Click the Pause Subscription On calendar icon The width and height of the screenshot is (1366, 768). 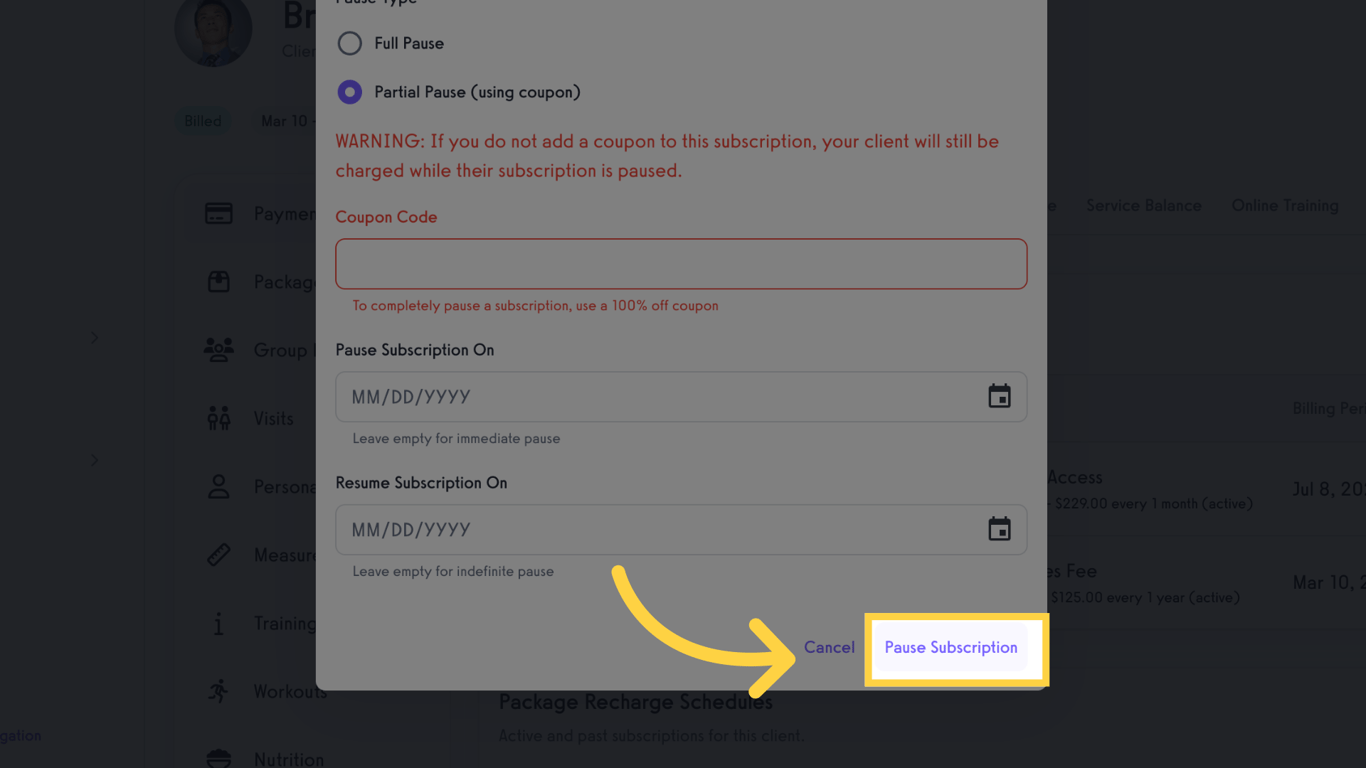click(x=1000, y=396)
